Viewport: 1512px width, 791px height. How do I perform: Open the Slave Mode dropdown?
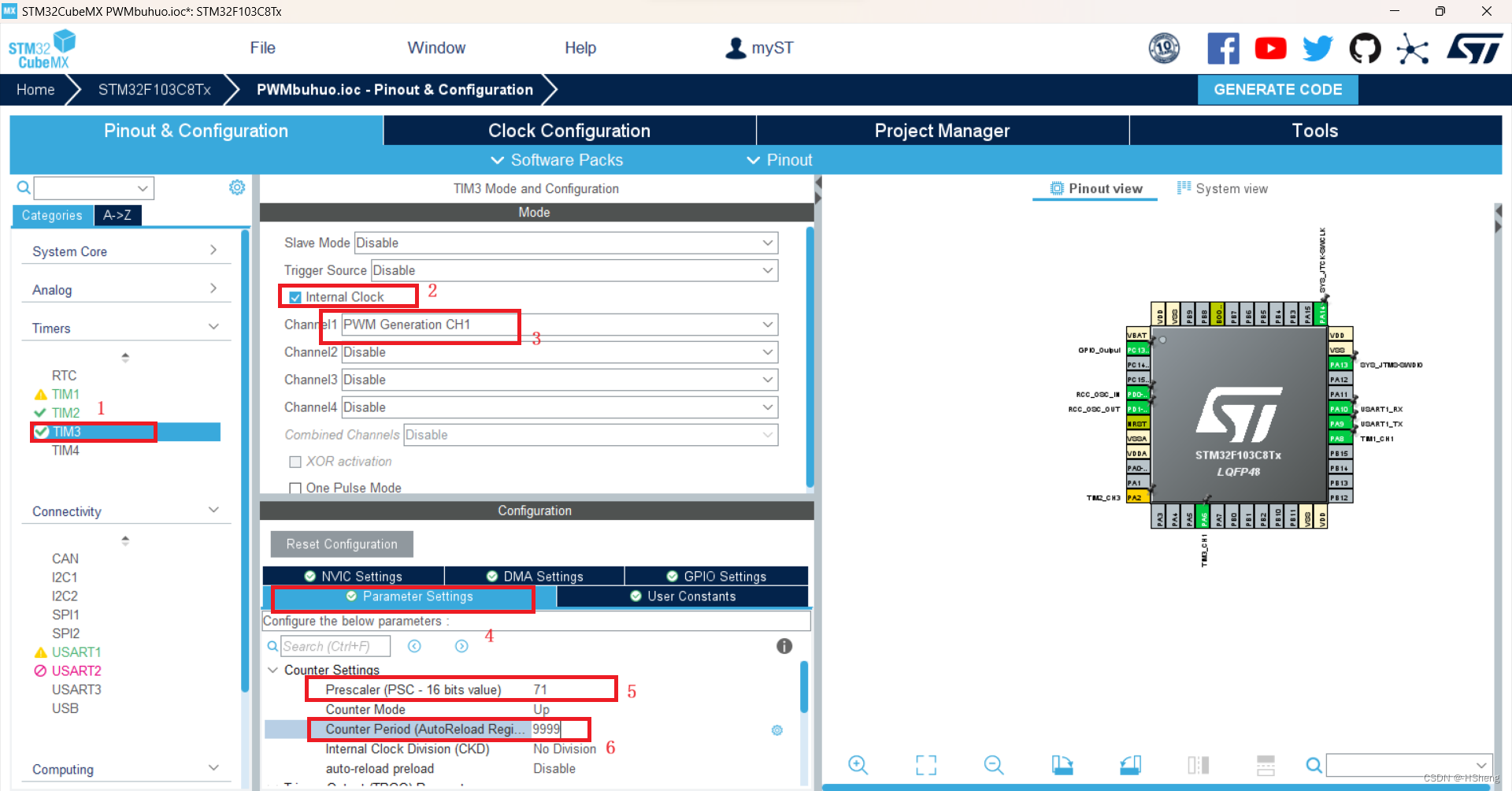point(566,243)
